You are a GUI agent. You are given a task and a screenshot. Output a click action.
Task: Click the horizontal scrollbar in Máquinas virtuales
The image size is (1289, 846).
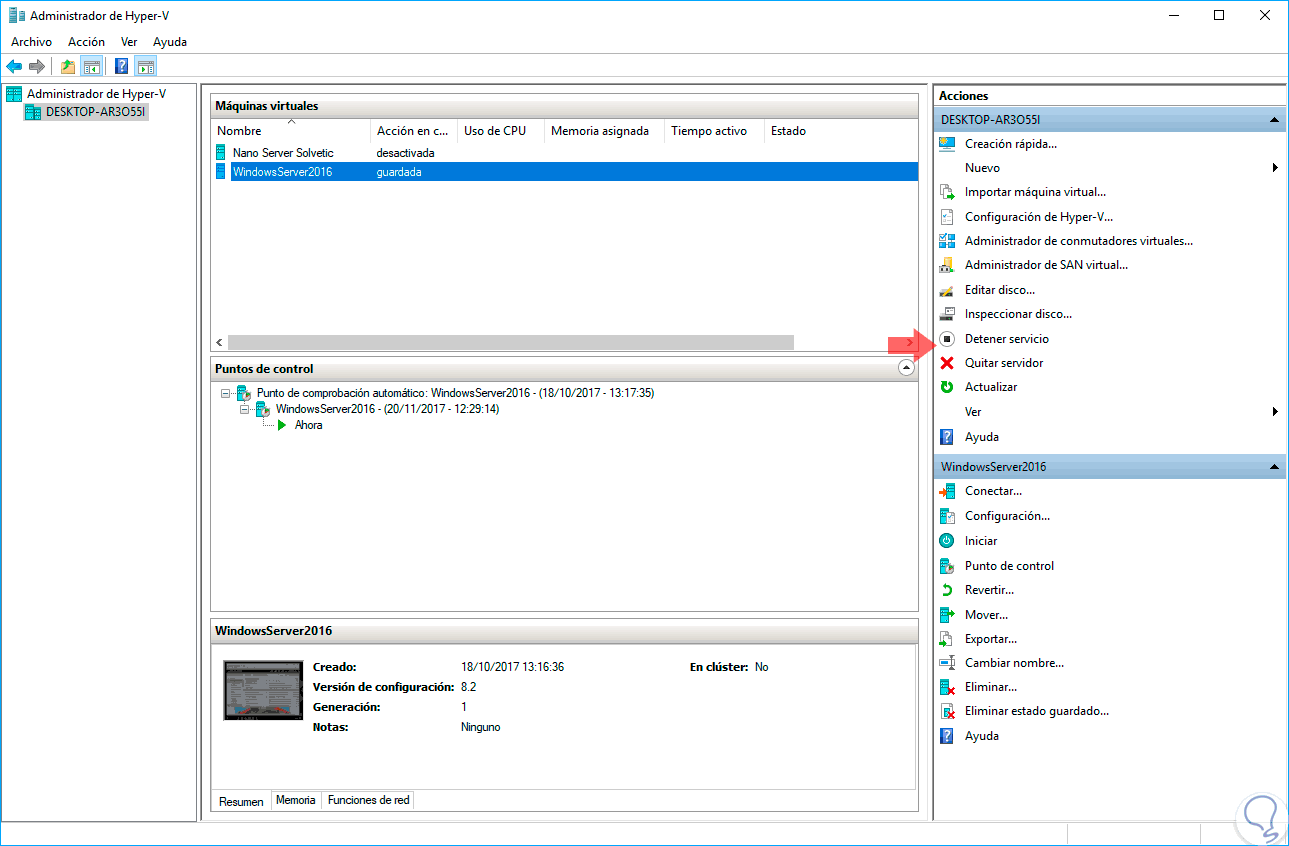[x=510, y=342]
